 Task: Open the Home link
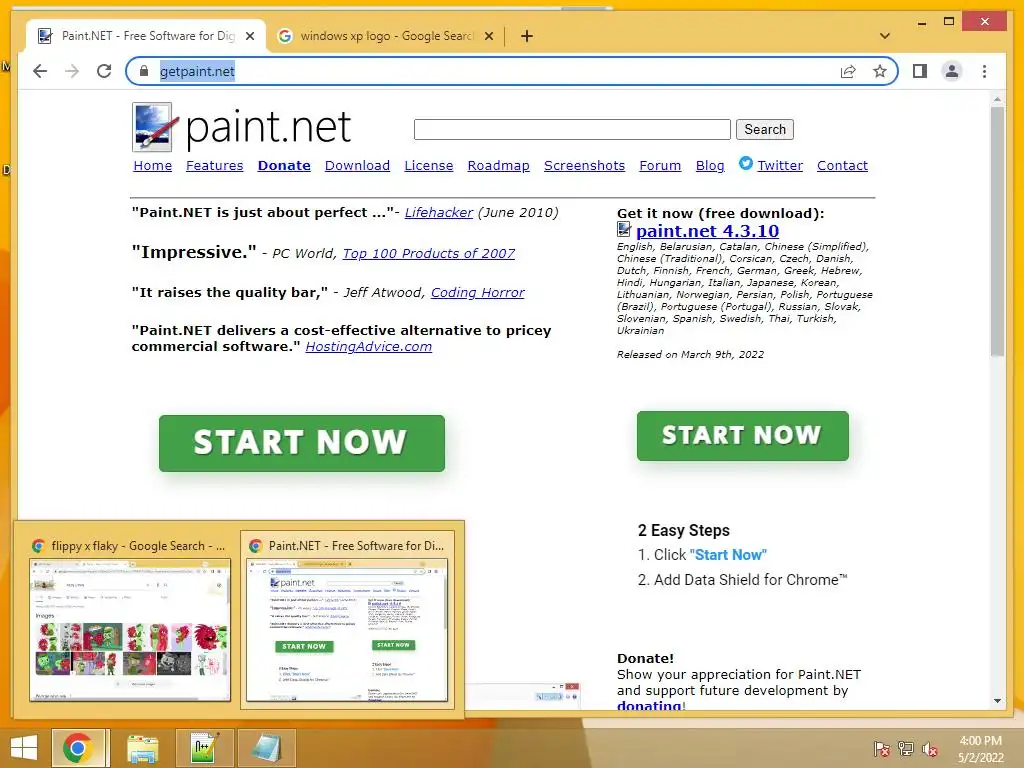click(x=153, y=166)
